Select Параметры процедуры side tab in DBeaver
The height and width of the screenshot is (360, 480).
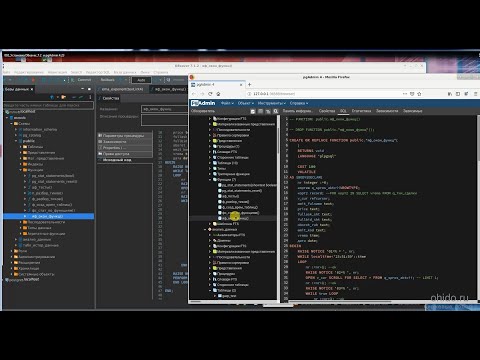pos(125,136)
